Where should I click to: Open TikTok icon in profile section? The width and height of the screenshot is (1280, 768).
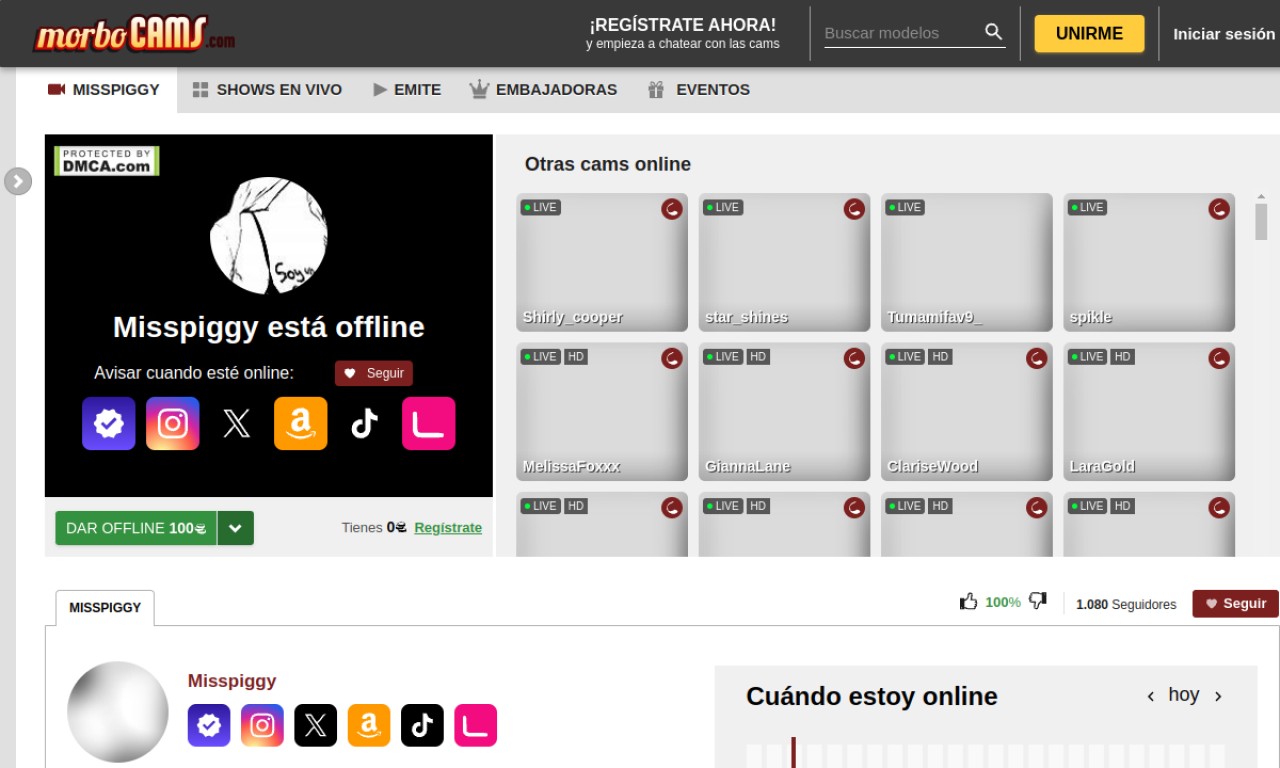[422, 725]
